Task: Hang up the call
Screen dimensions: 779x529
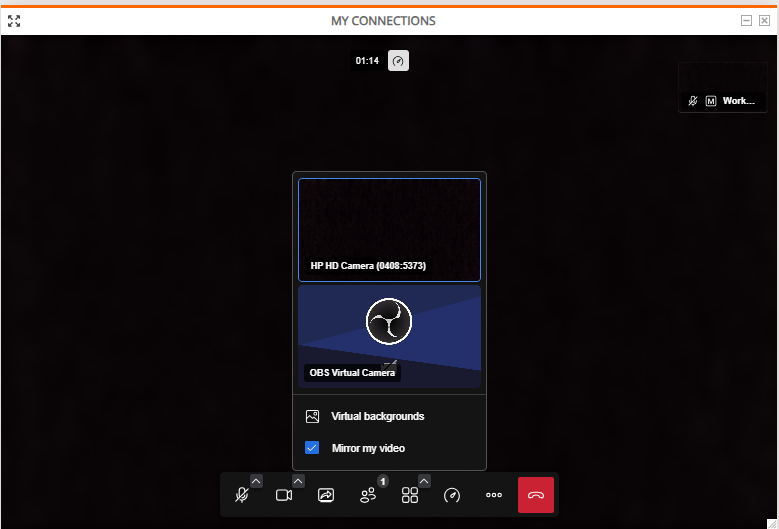Action: click(536, 495)
